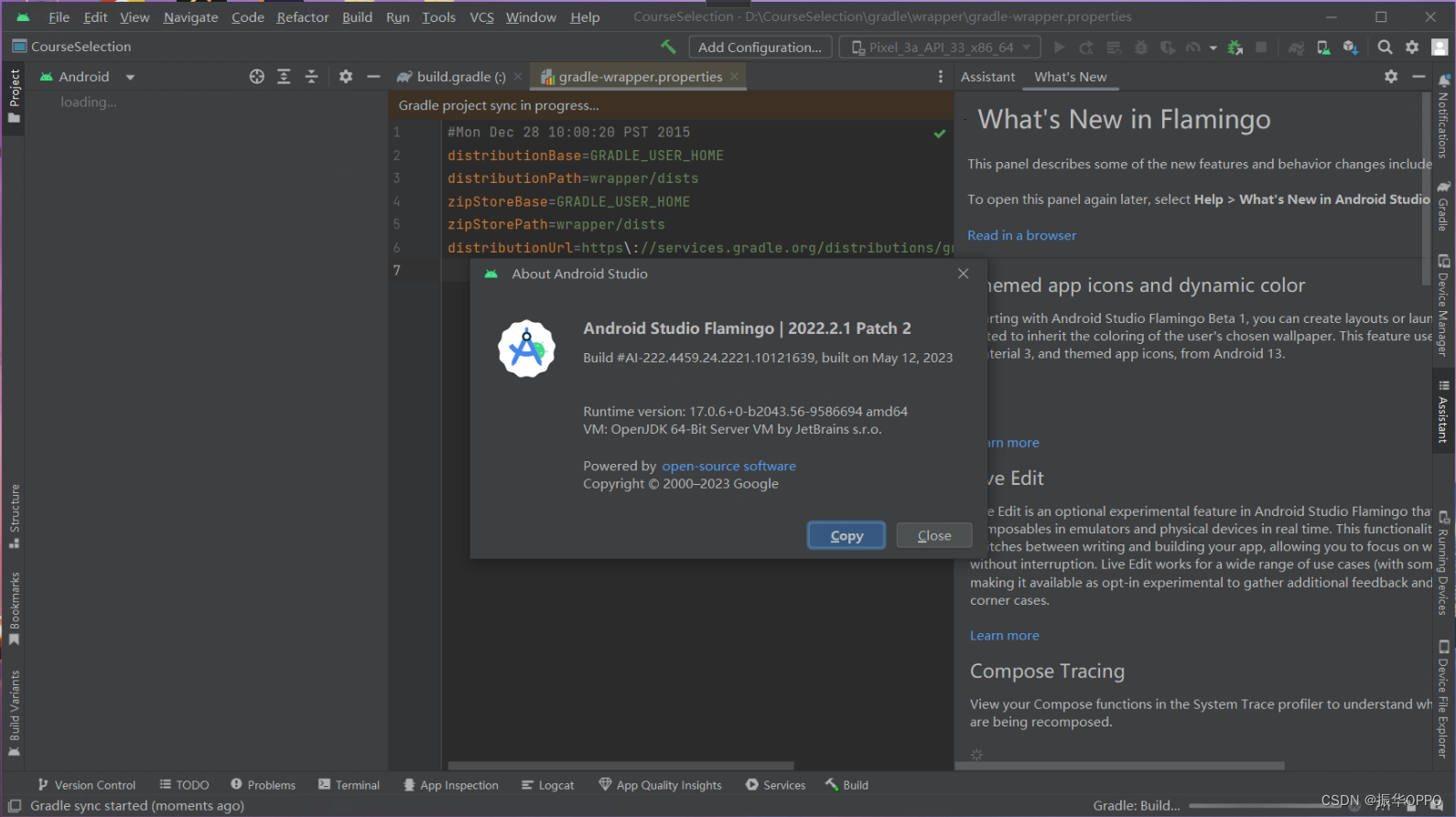Open the Build menu
This screenshot has height=817, width=1456.
point(357,16)
